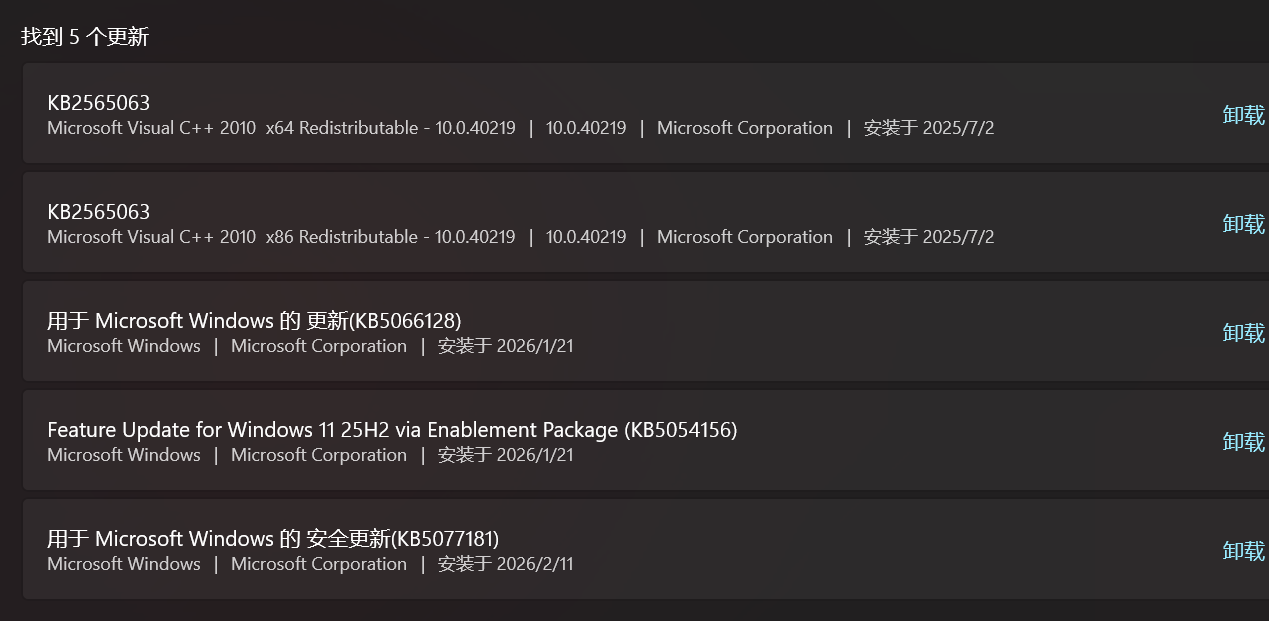
Task: Click Microsoft Corporation on the KB5066128 row
Action: tap(318, 346)
